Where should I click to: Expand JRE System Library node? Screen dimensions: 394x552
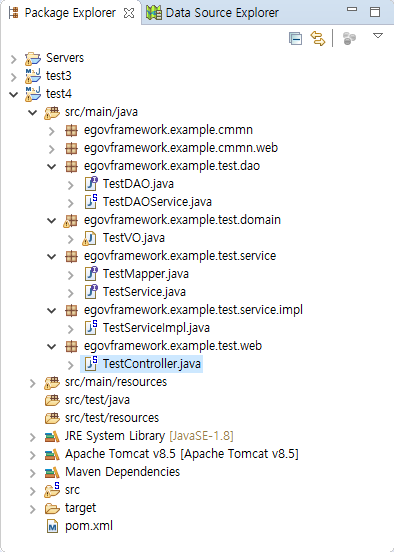(x=33, y=437)
